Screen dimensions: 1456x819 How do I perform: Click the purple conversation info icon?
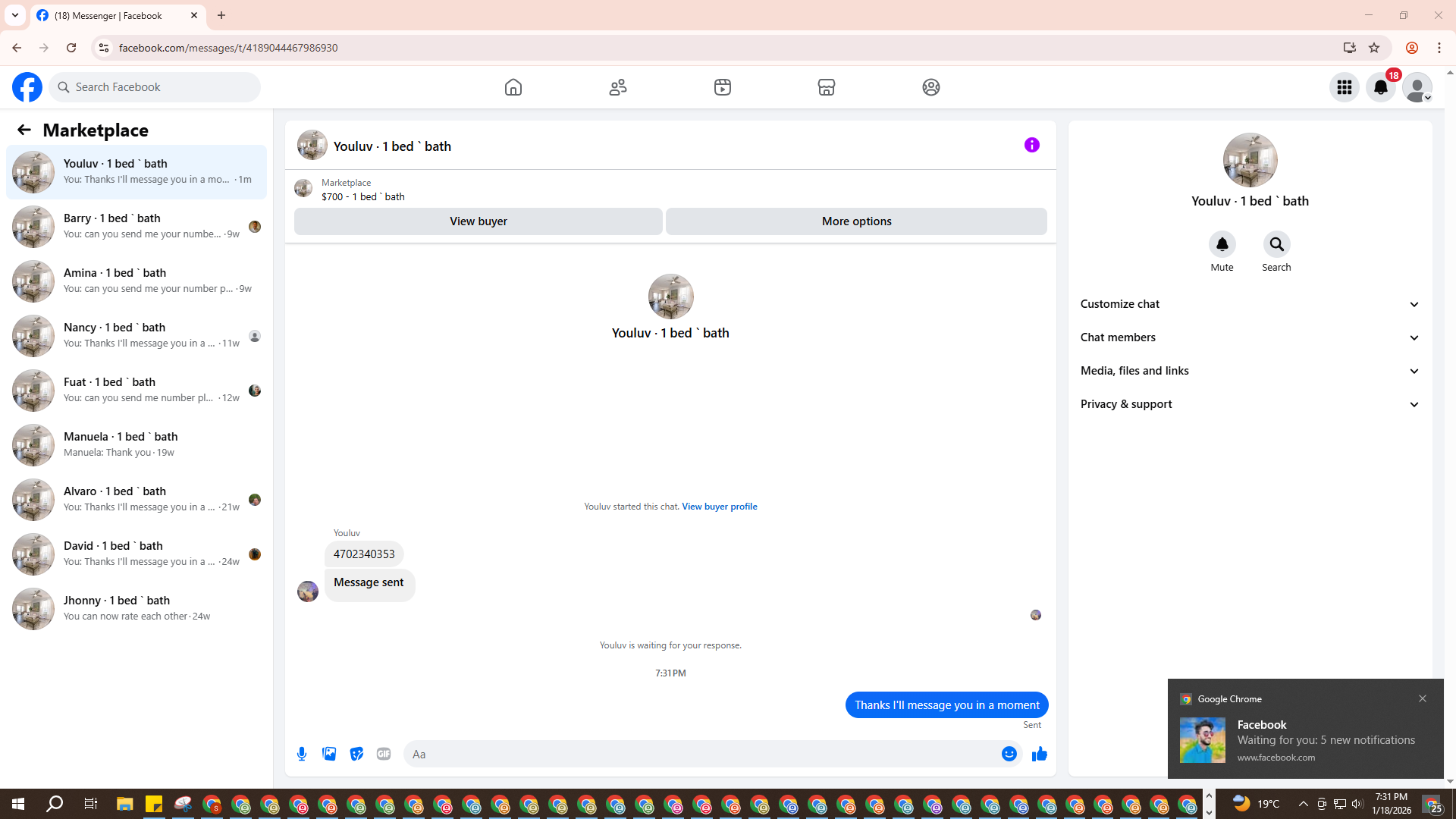pos(1031,145)
